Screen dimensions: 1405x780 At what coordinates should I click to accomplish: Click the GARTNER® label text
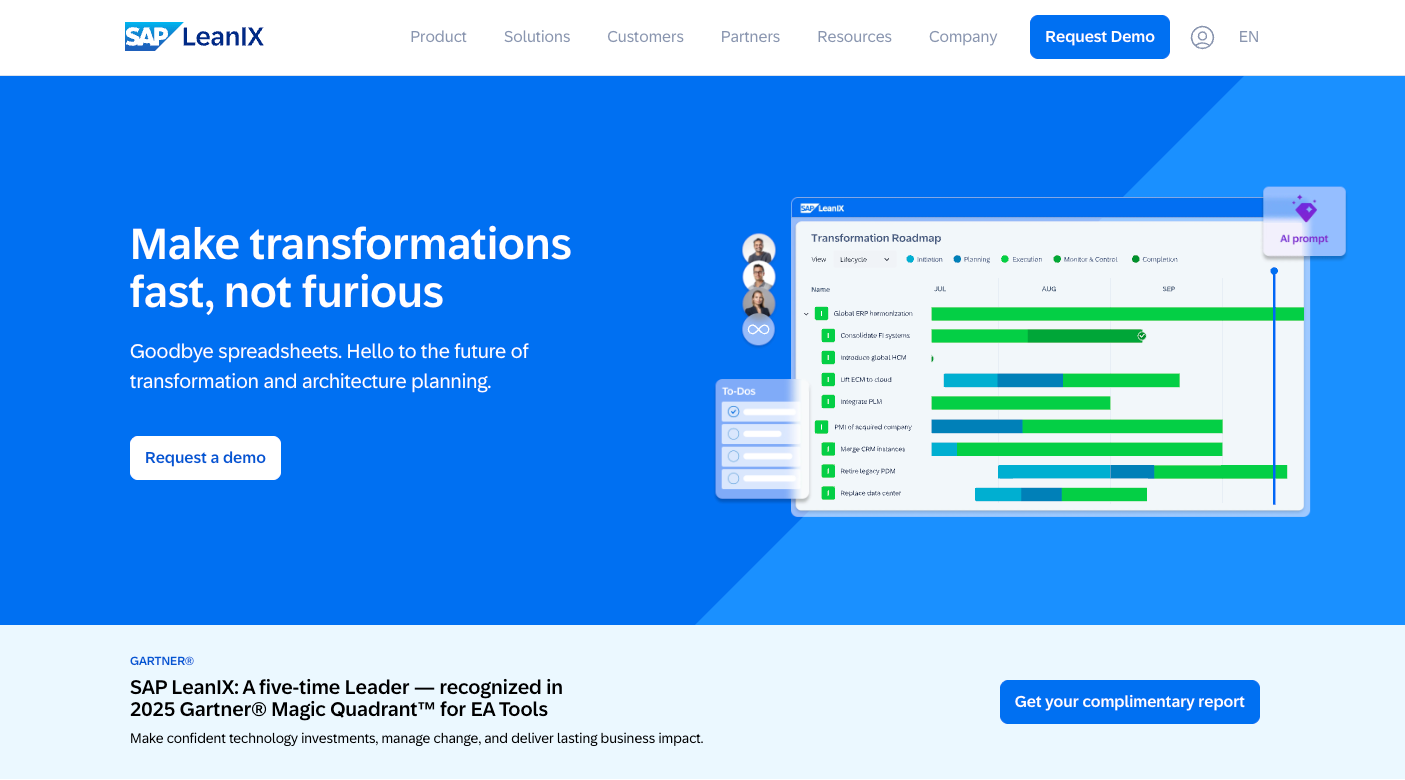(162, 661)
